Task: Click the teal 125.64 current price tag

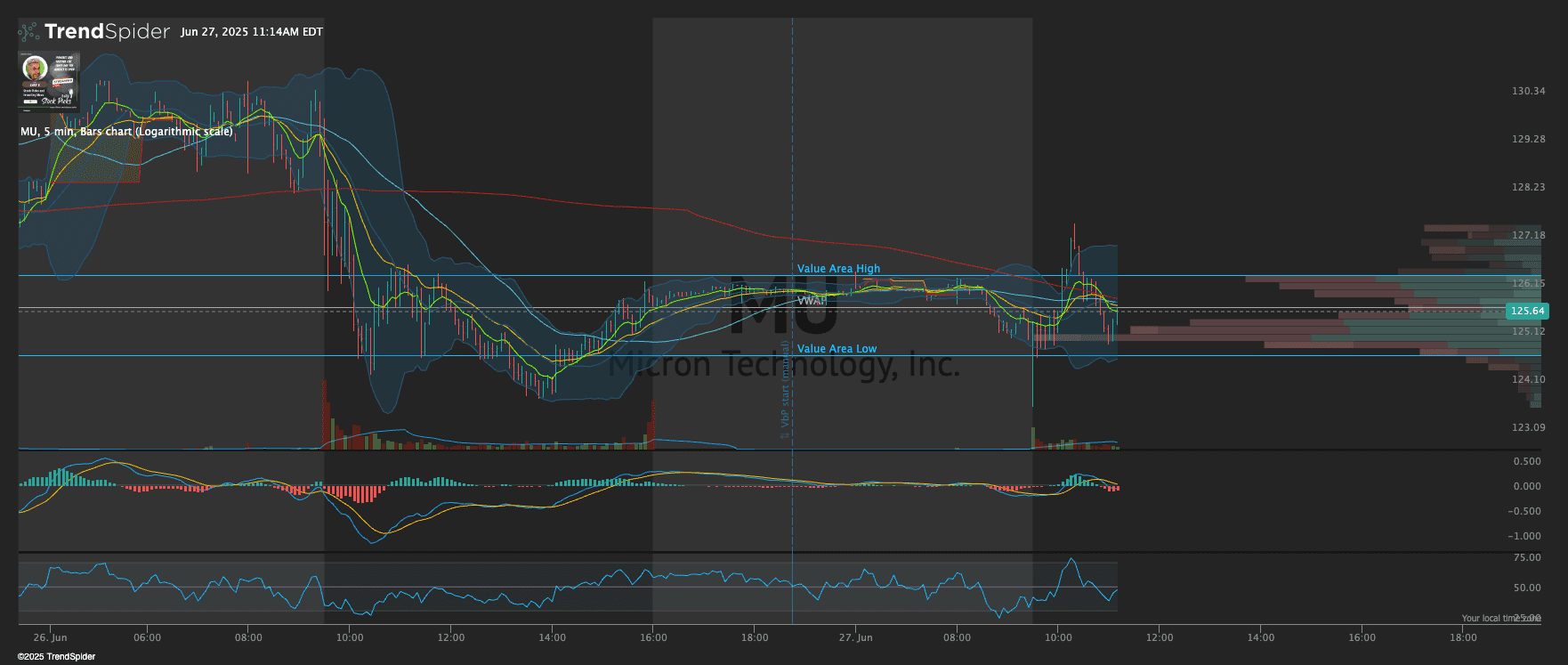Action: tap(1527, 311)
